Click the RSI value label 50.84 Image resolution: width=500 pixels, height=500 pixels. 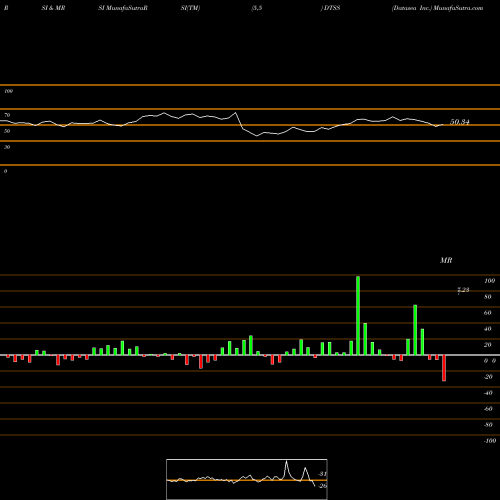460,122
